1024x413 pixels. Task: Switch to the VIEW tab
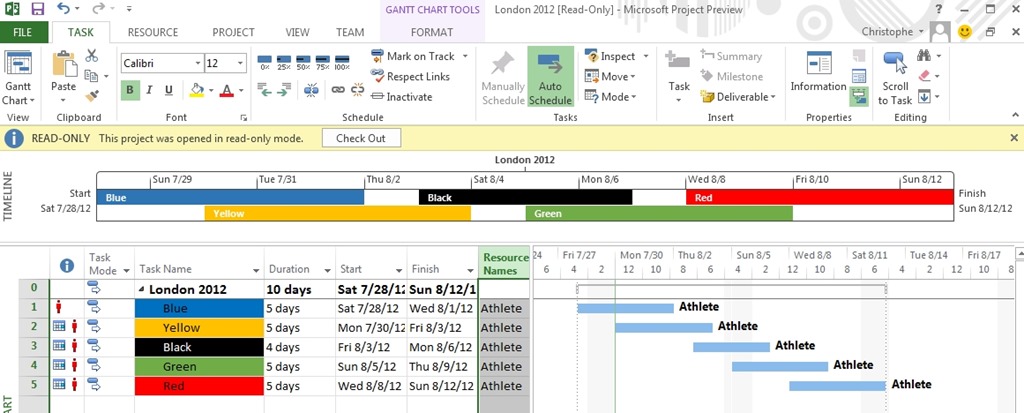(297, 32)
